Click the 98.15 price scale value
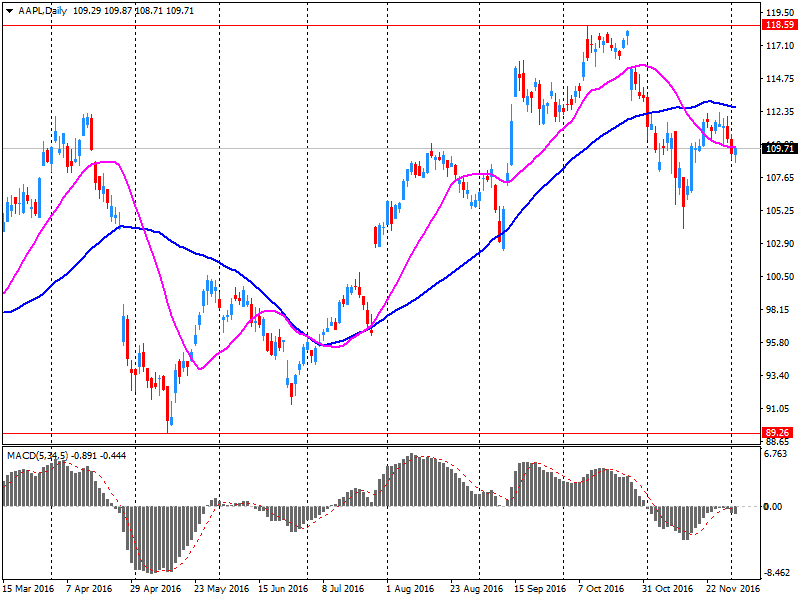The height and width of the screenshot is (600, 800). (x=780, y=310)
